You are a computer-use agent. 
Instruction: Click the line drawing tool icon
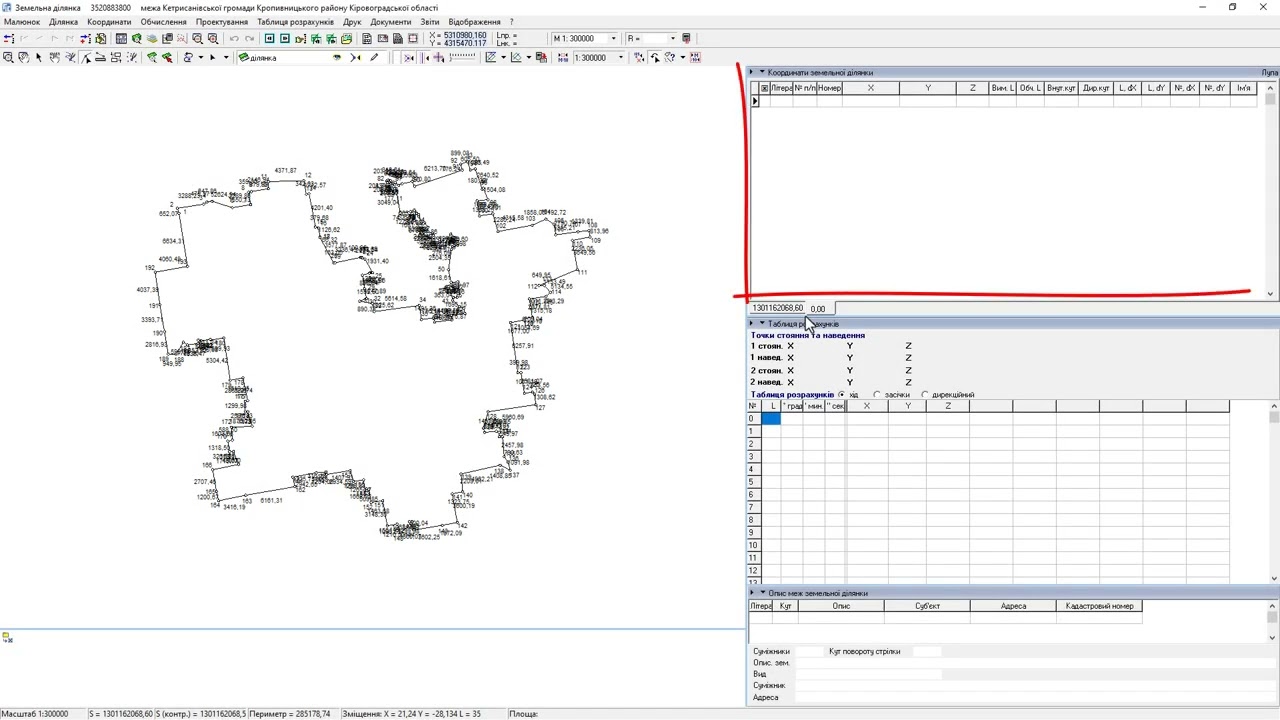[x=86, y=57]
